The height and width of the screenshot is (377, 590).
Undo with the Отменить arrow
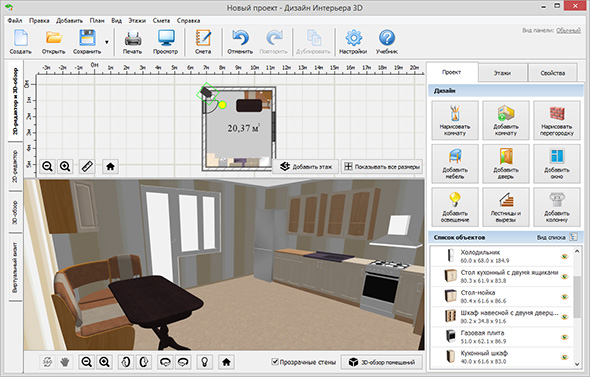(240, 41)
